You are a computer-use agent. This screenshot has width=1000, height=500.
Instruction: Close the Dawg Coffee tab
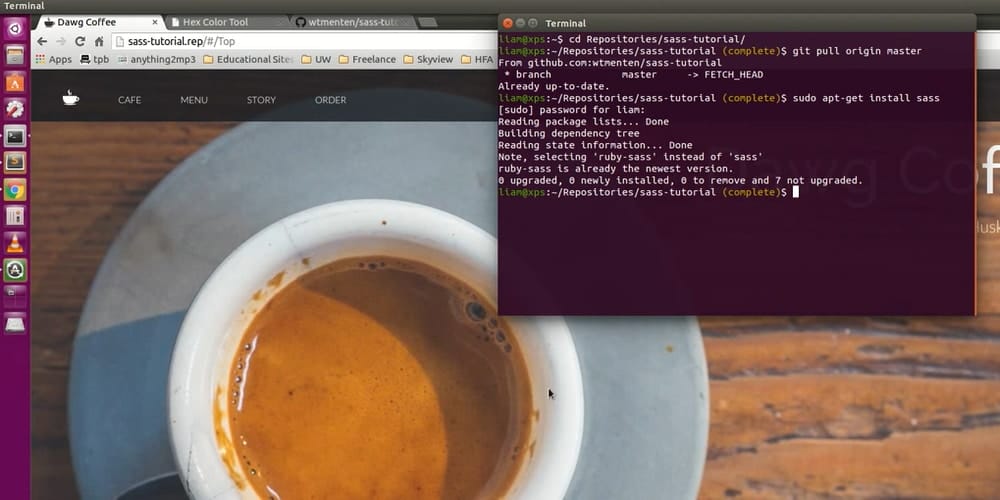tap(154, 22)
